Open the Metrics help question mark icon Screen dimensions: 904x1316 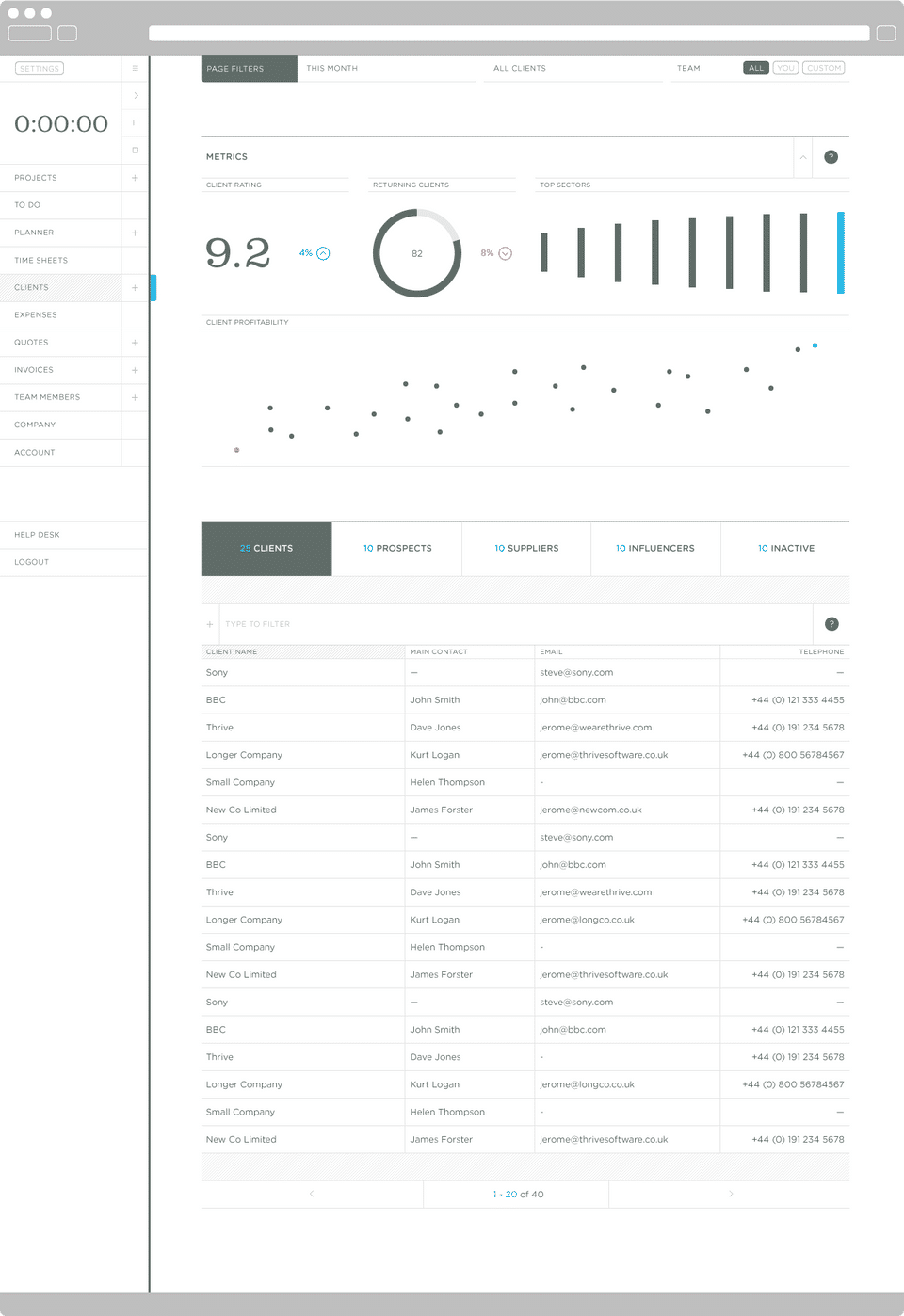[831, 157]
